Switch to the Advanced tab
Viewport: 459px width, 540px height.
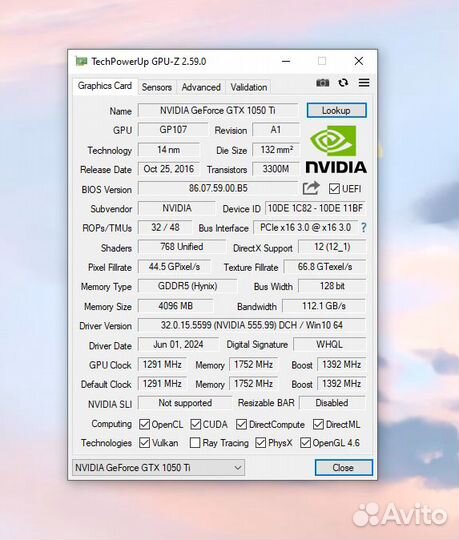[201, 87]
